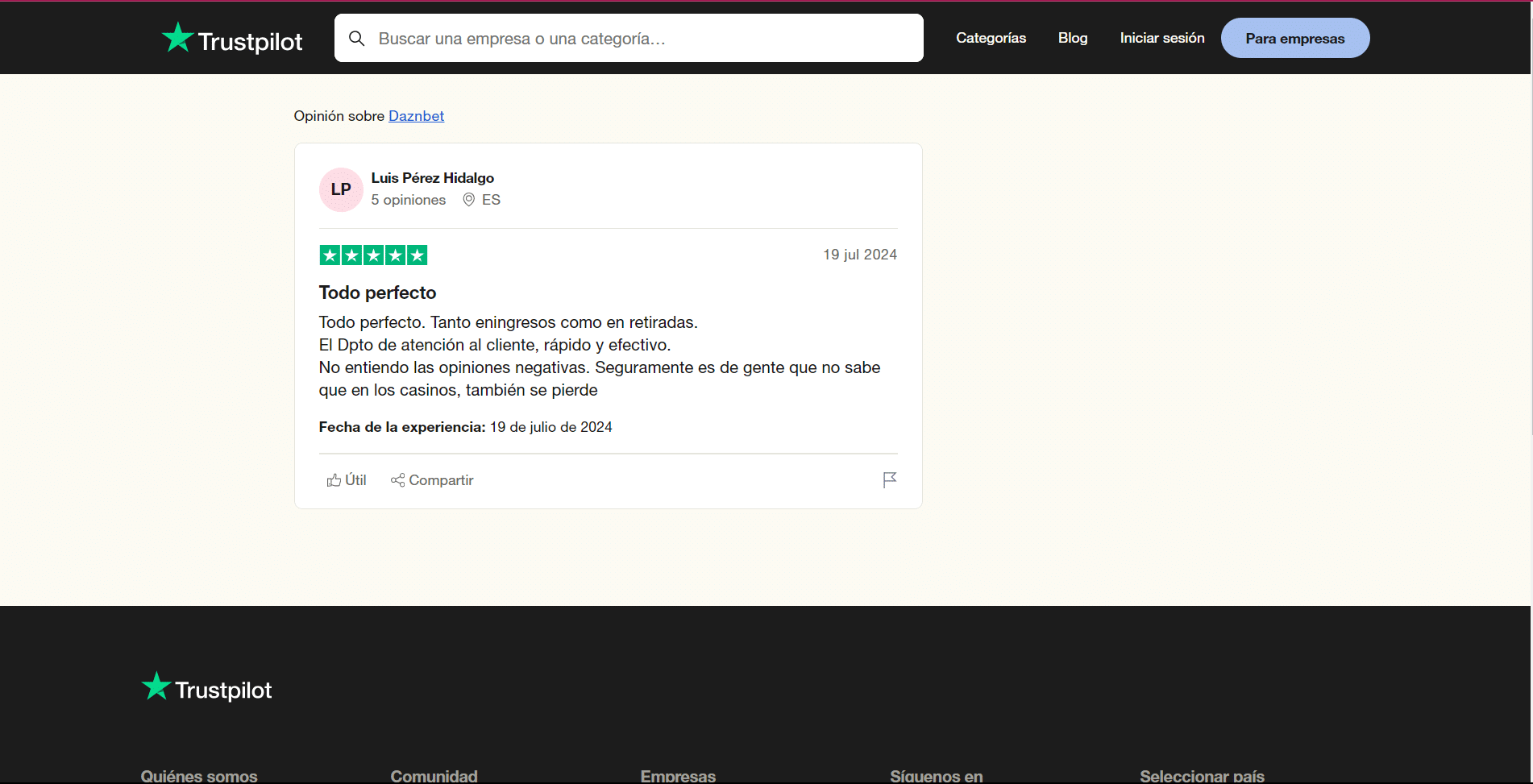The height and width of the screenshot is (784, 1533).
Task: Open the Categorías menu
Action: [991, 37]
